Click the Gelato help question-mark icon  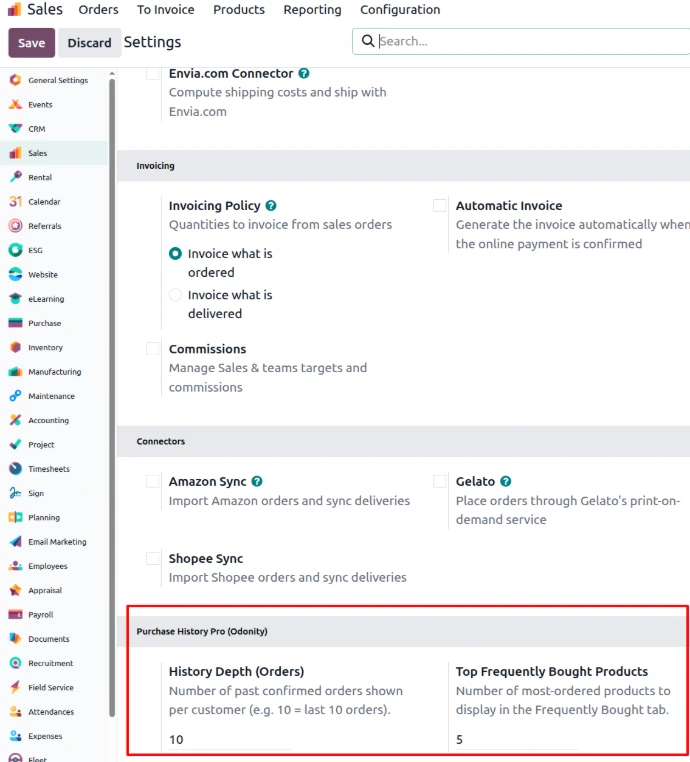[506, 482]
